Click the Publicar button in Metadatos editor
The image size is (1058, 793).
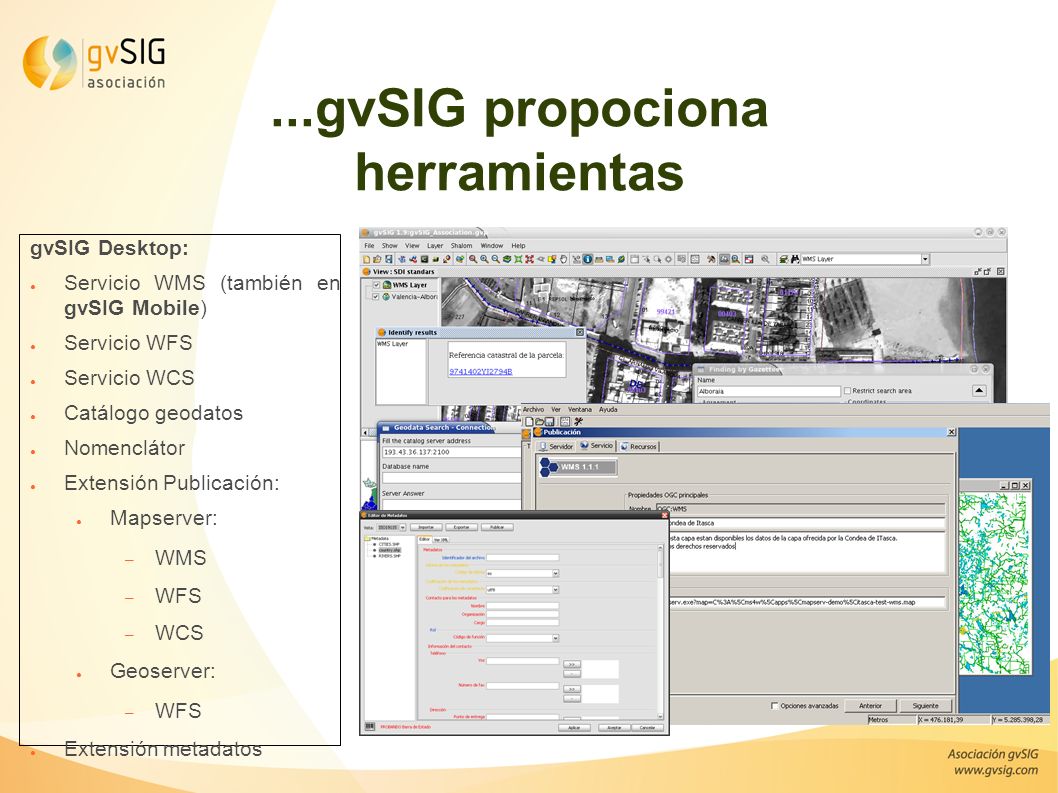tap(497, 527)
